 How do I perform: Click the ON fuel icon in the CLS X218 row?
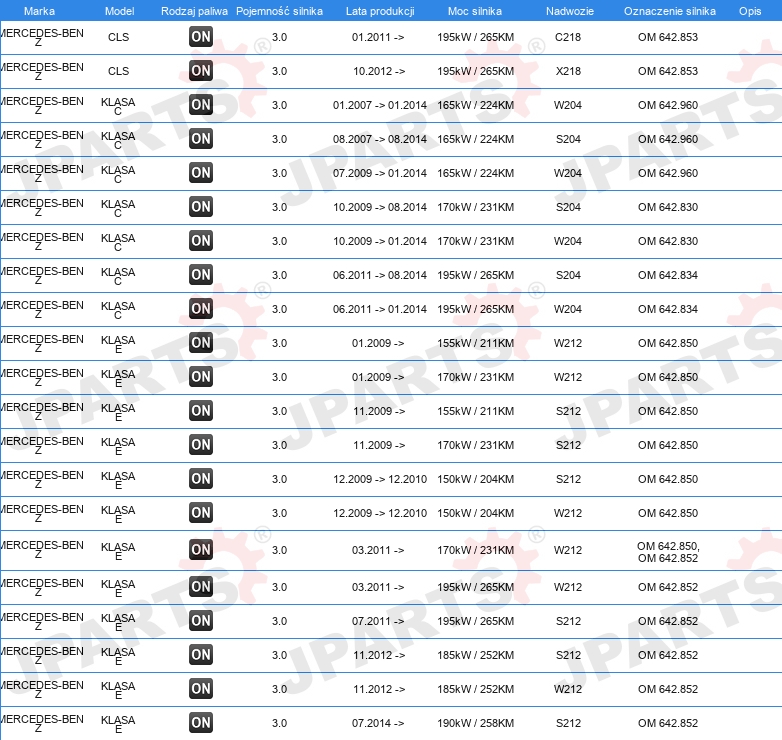[201, 70]
